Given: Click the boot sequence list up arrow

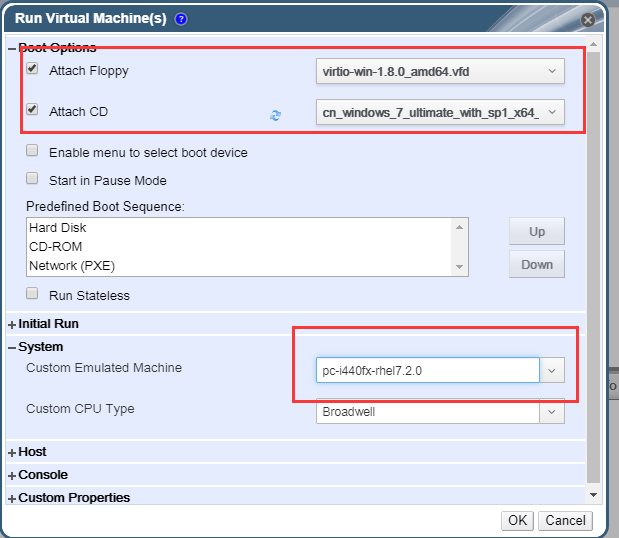Looking at the screenshot, I should 460,227.
